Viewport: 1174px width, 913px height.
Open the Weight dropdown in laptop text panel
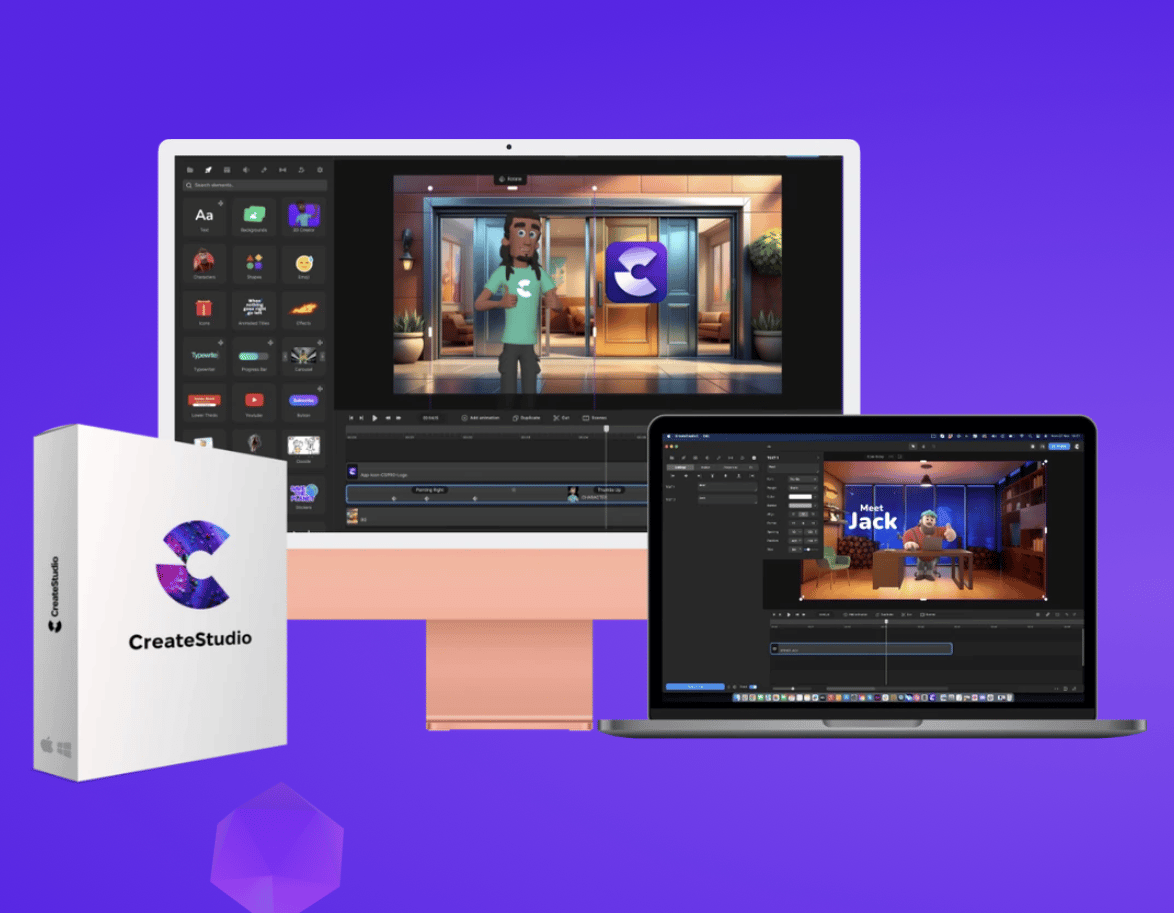(x=803, y=488)
